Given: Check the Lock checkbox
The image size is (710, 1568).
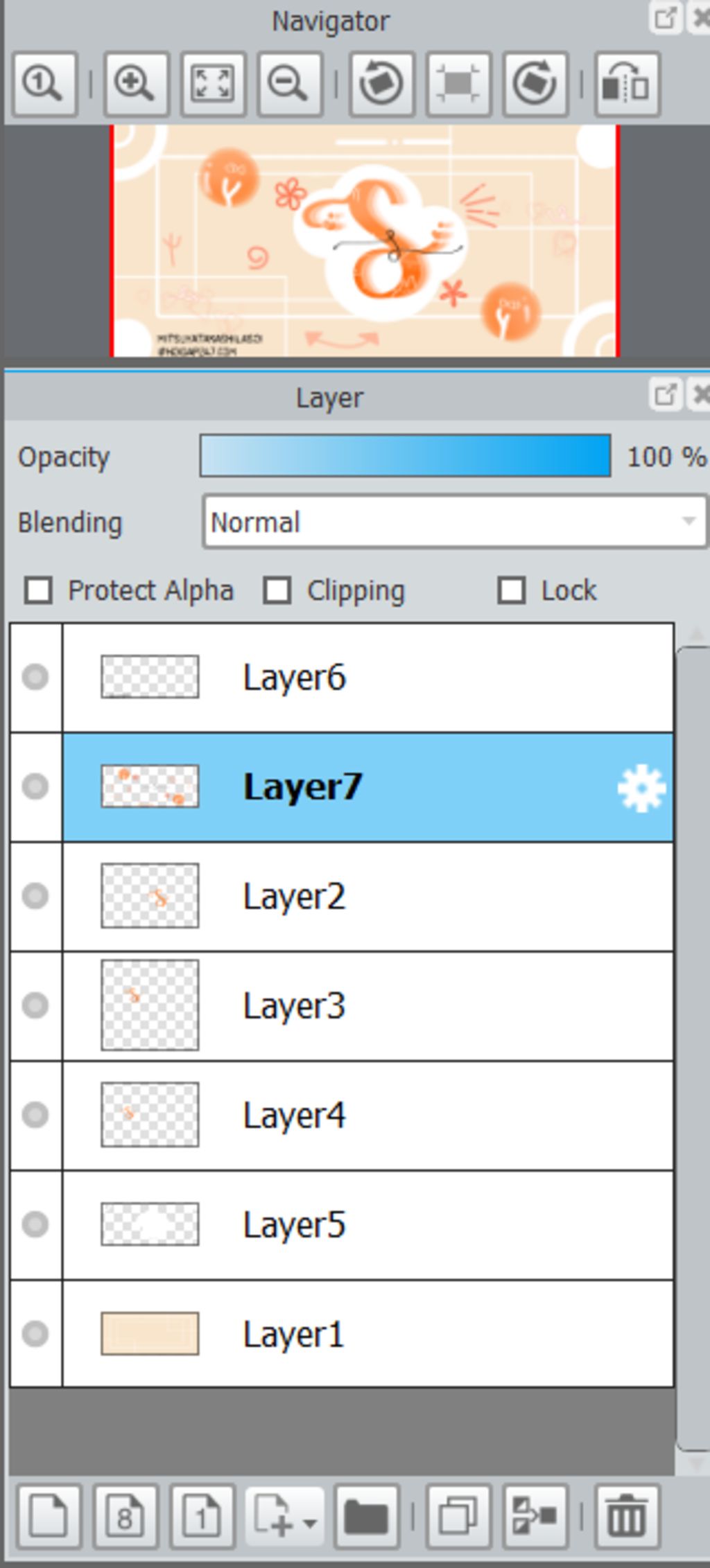Looking at the screenshot, I should click(512, 591).
